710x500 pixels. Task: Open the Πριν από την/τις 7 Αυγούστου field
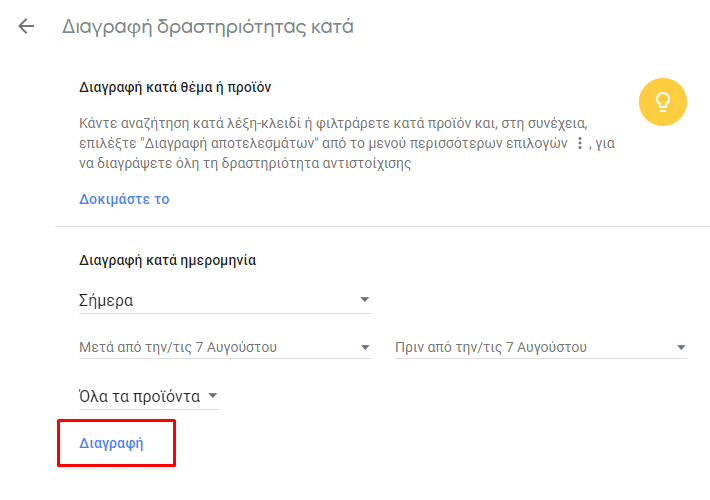click(541, 347)
